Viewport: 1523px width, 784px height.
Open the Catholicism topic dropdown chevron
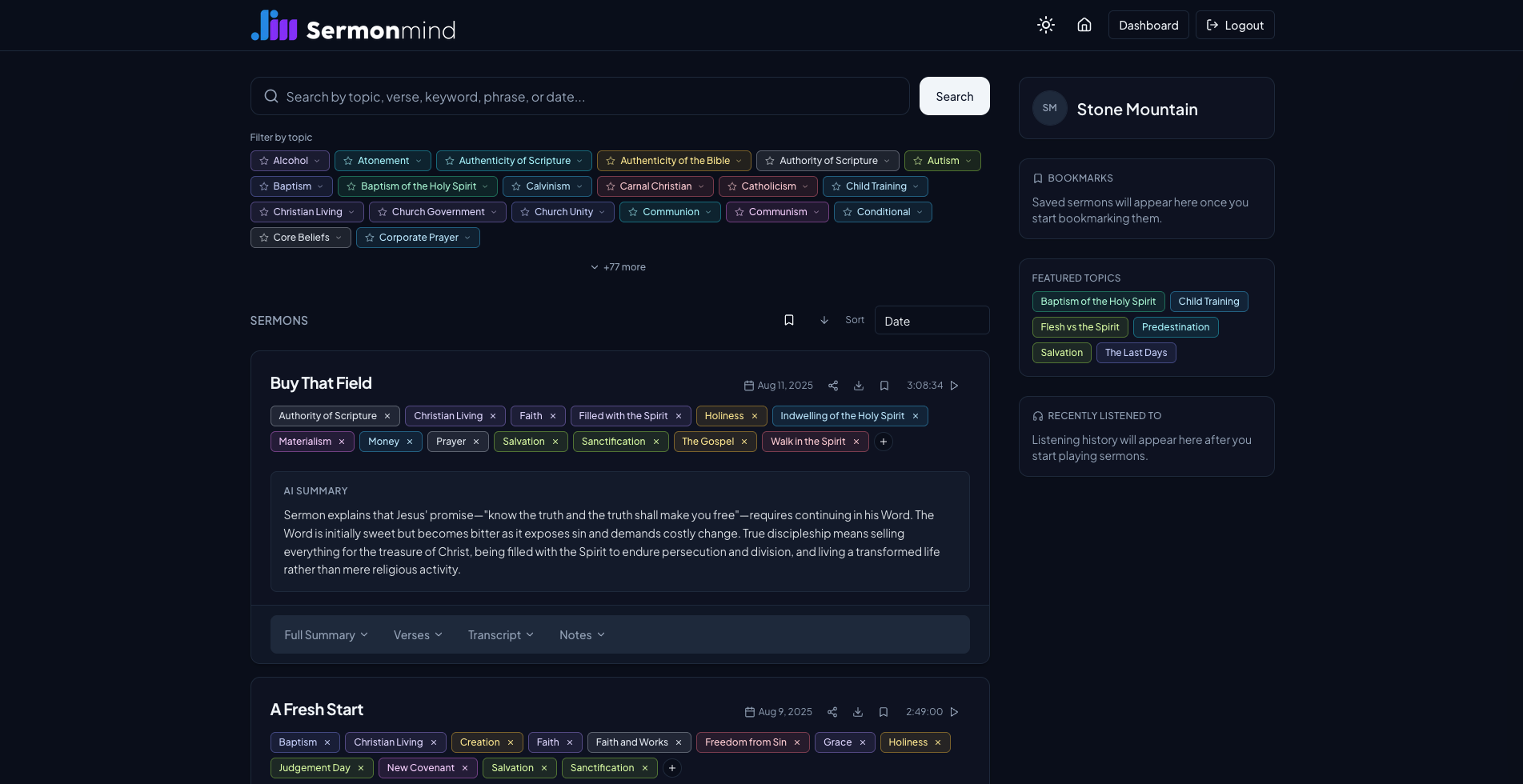point(805,186)
